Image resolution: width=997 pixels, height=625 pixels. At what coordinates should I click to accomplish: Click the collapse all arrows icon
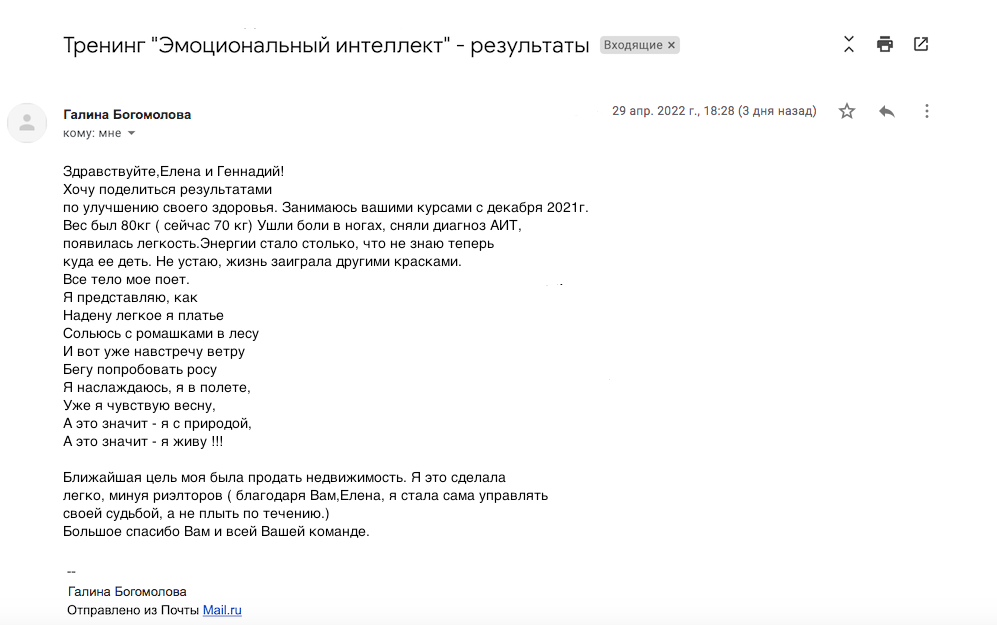coord(849,45)
